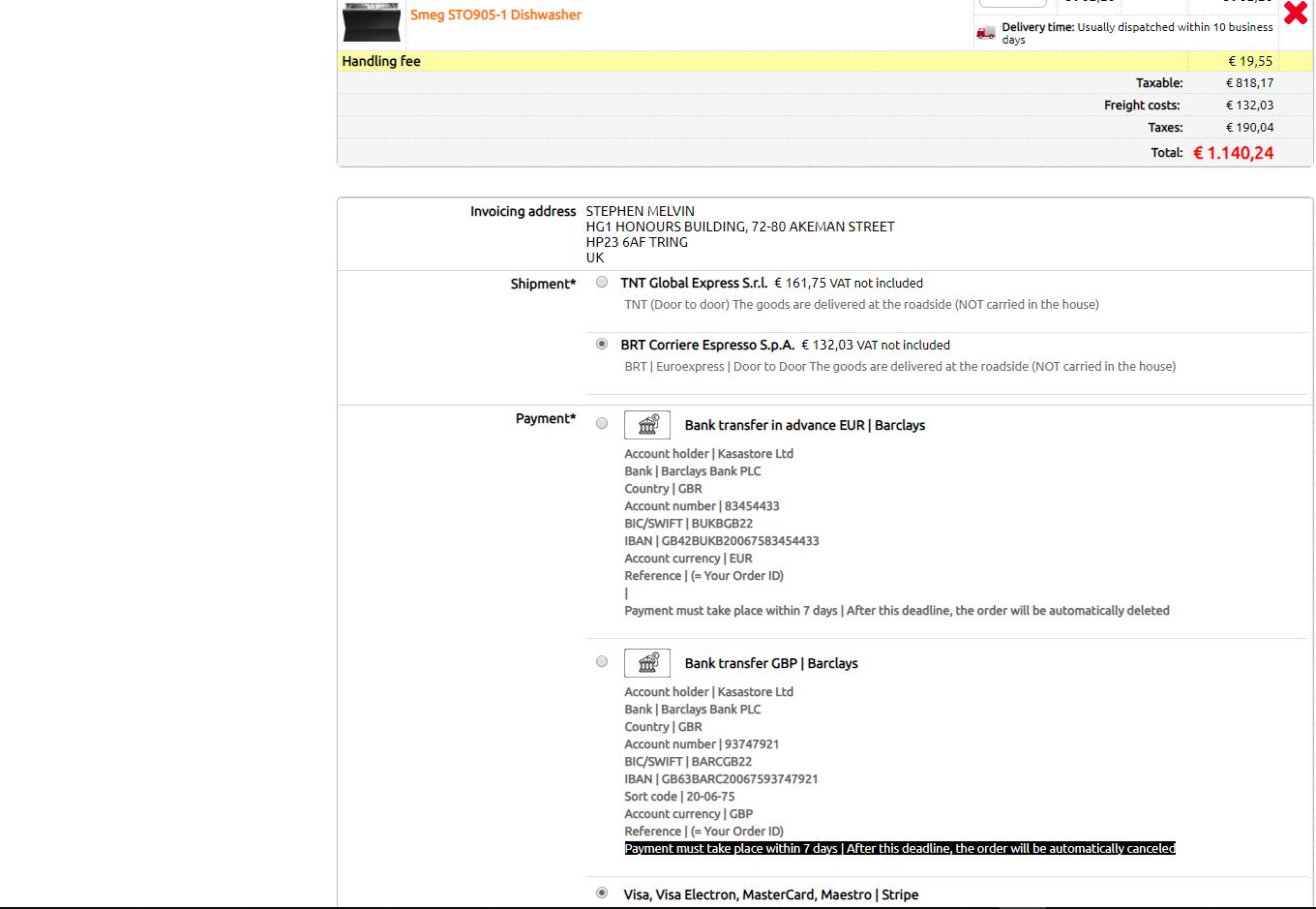1316x909 pixels.
Task: Select BRT Corriere Espresso shipment option
Action: (602, 345)
